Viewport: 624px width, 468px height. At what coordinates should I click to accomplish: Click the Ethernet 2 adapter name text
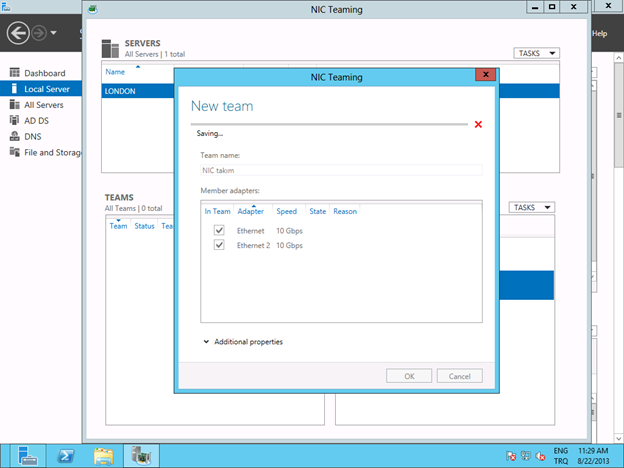pos(254,246)
